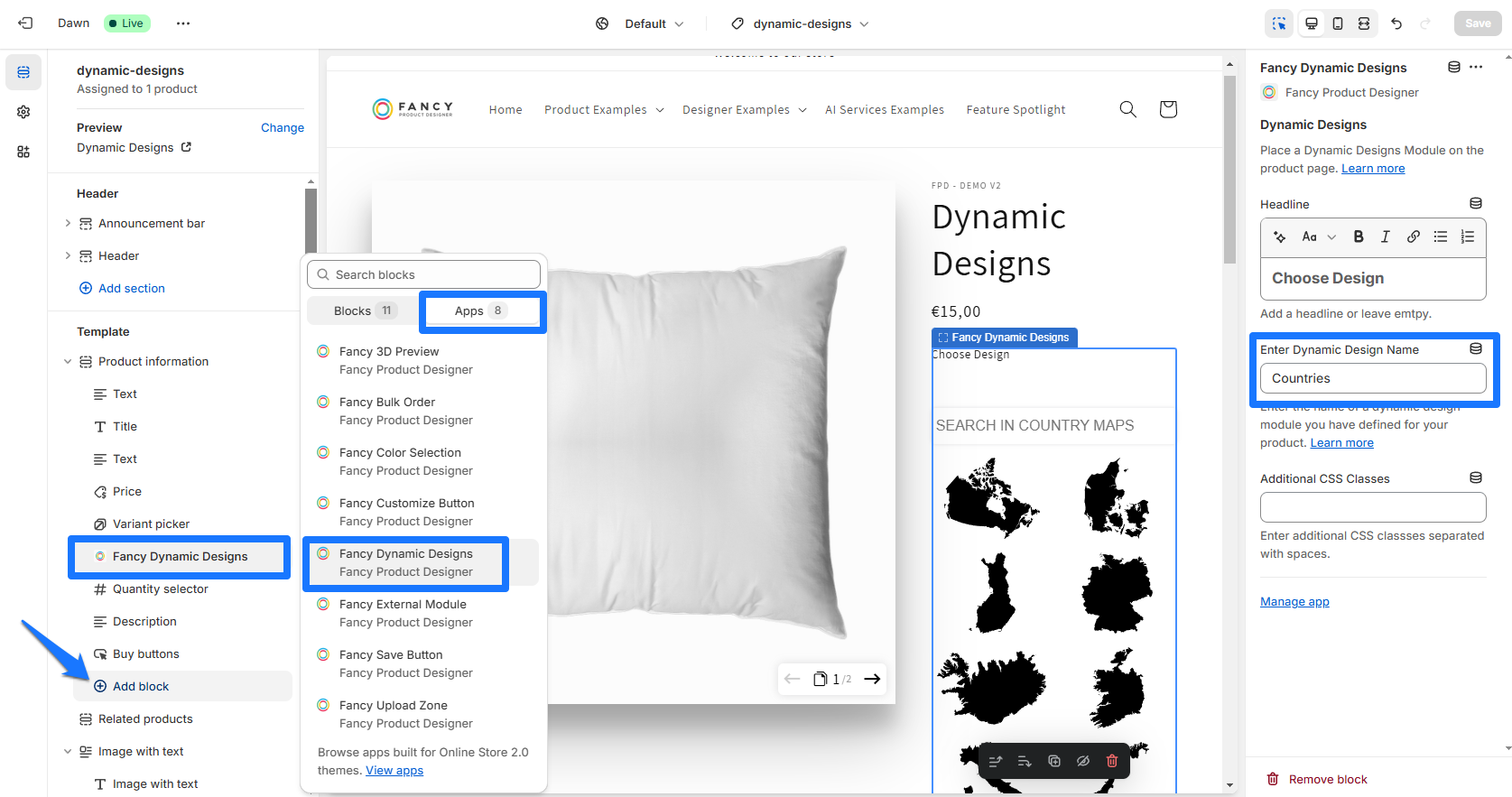Click View apps link
The image size is (1512, 797).
point(394,770)
